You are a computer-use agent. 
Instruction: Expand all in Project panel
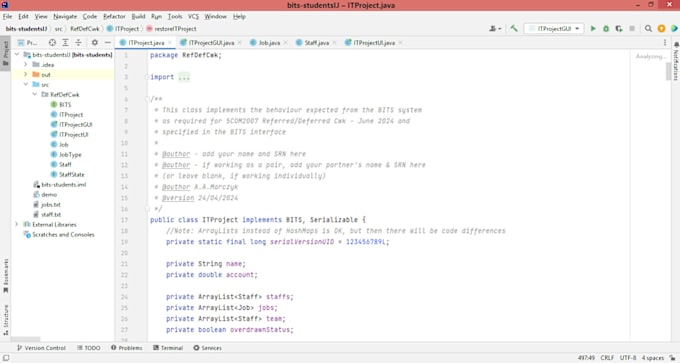point(65,43)
